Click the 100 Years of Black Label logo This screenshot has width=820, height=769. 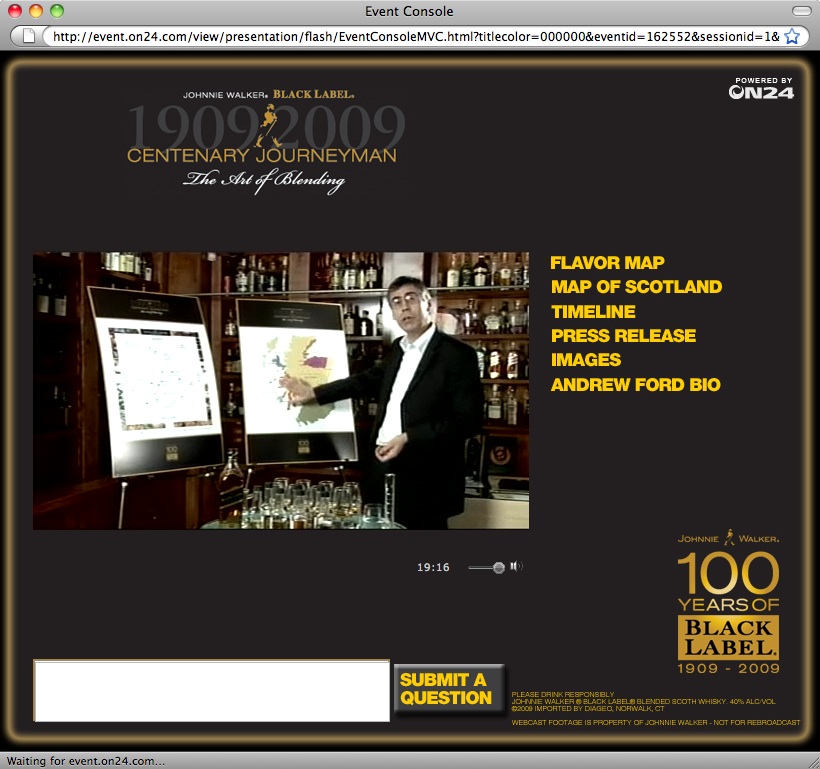click(728, 602)
